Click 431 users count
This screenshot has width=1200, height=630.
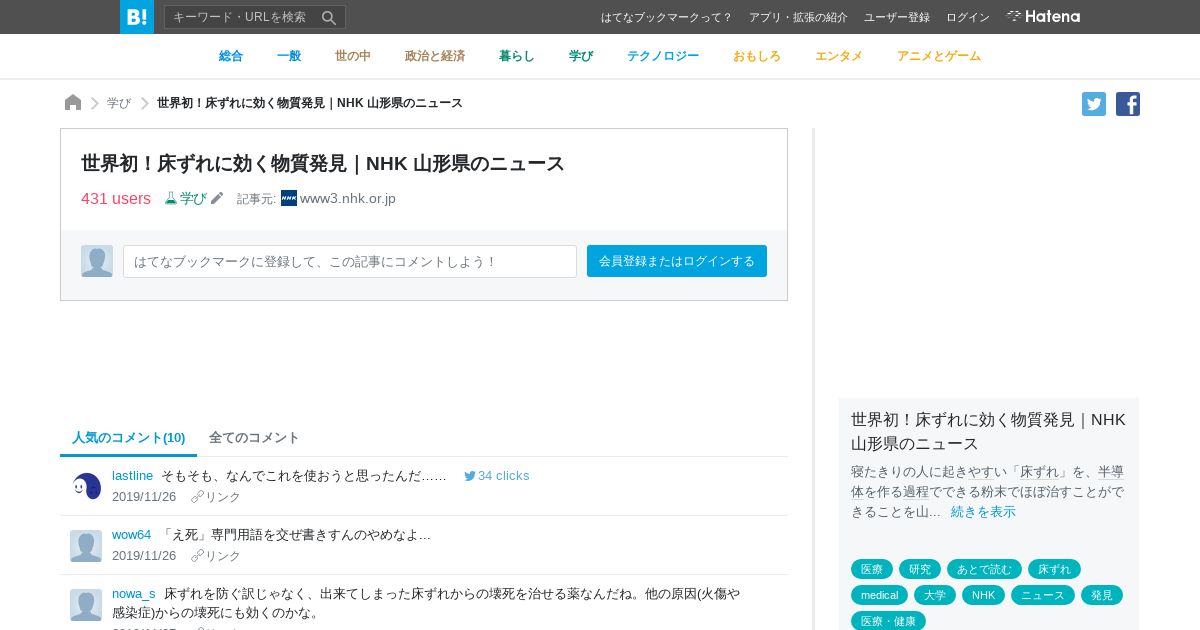coord(116,198)
